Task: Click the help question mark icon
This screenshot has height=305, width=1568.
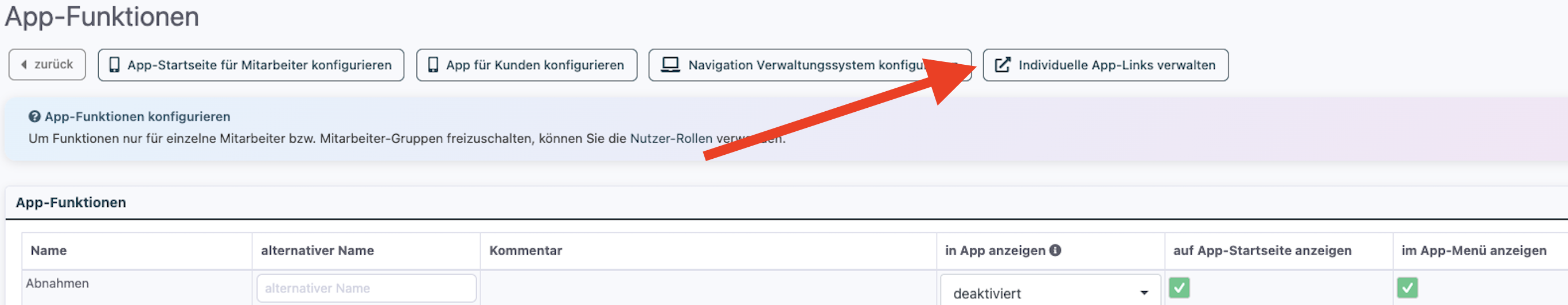Action: [34, 116]
